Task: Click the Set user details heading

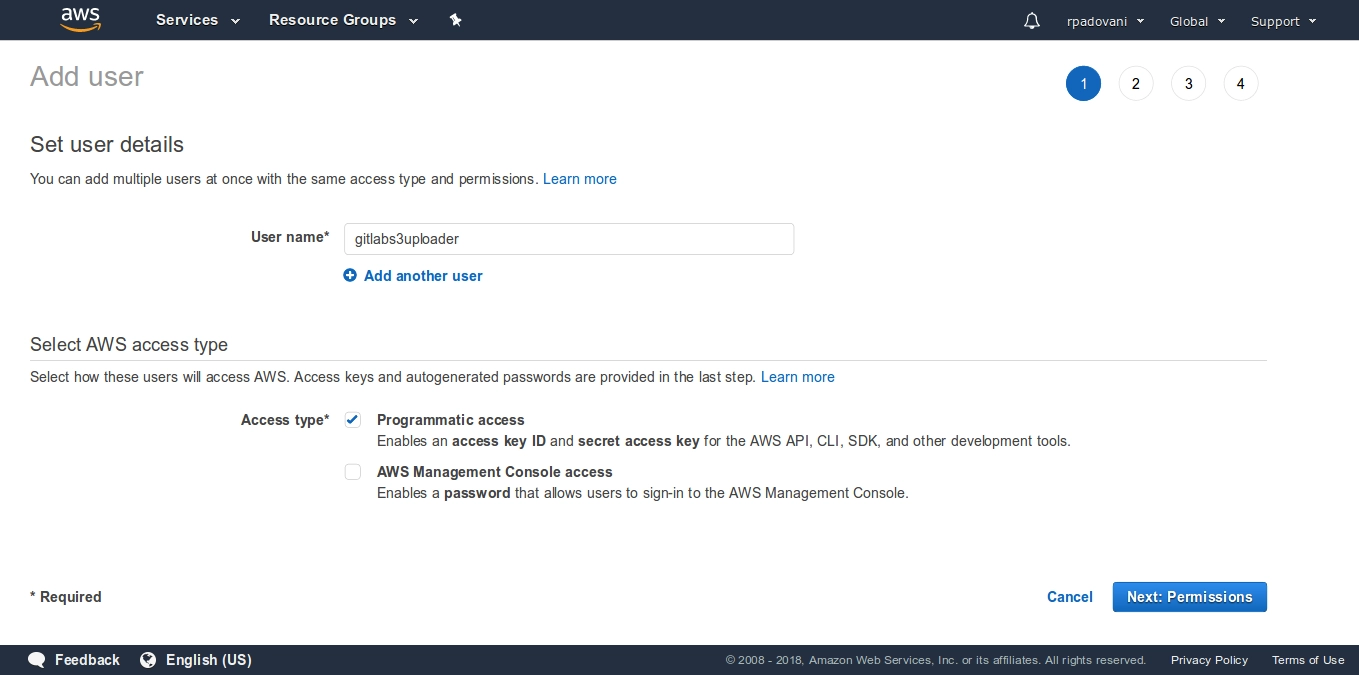Action: (107, 144)
